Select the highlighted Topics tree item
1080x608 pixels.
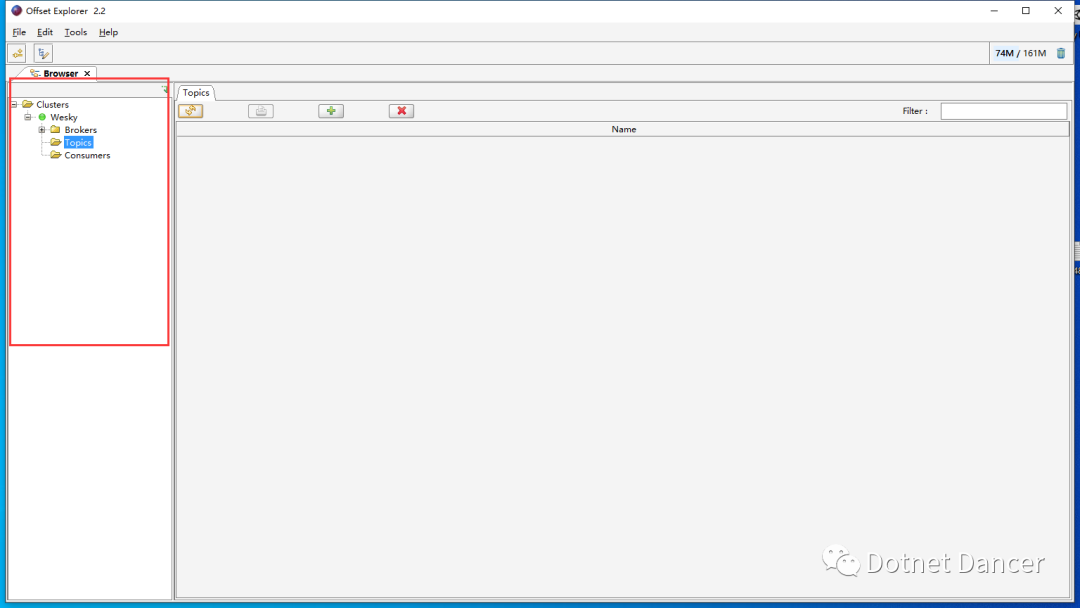[x=78, y=143]
